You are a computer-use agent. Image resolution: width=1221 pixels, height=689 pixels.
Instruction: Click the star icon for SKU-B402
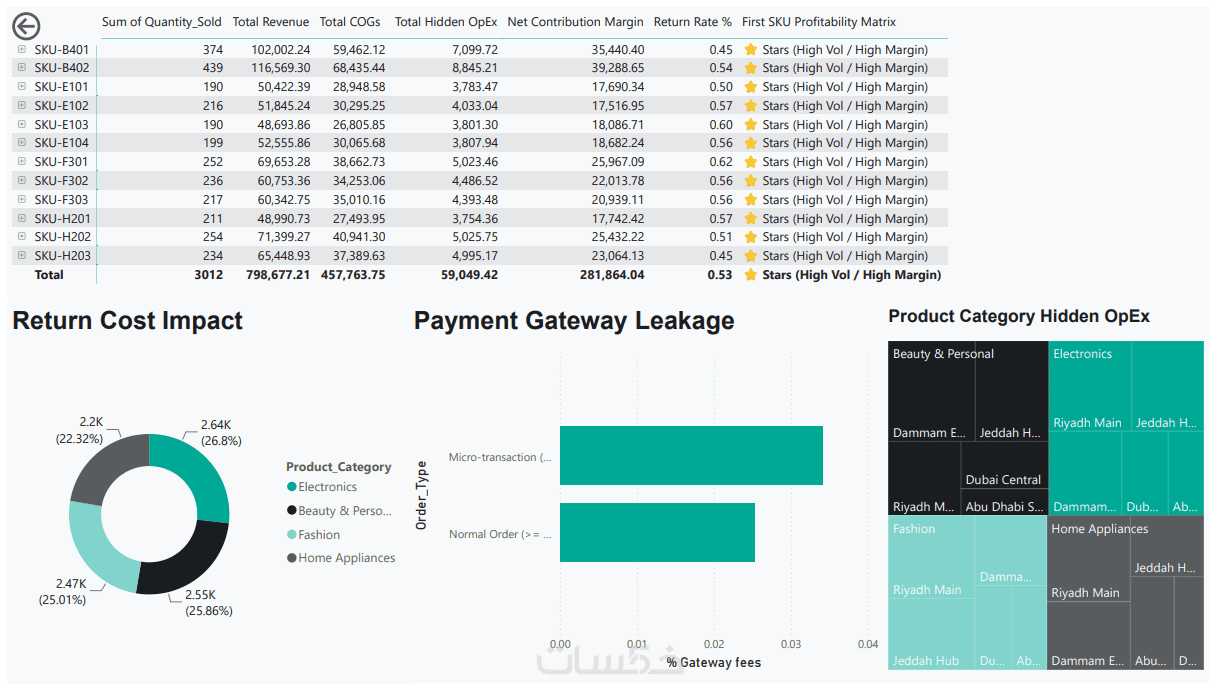coord(751,68)
